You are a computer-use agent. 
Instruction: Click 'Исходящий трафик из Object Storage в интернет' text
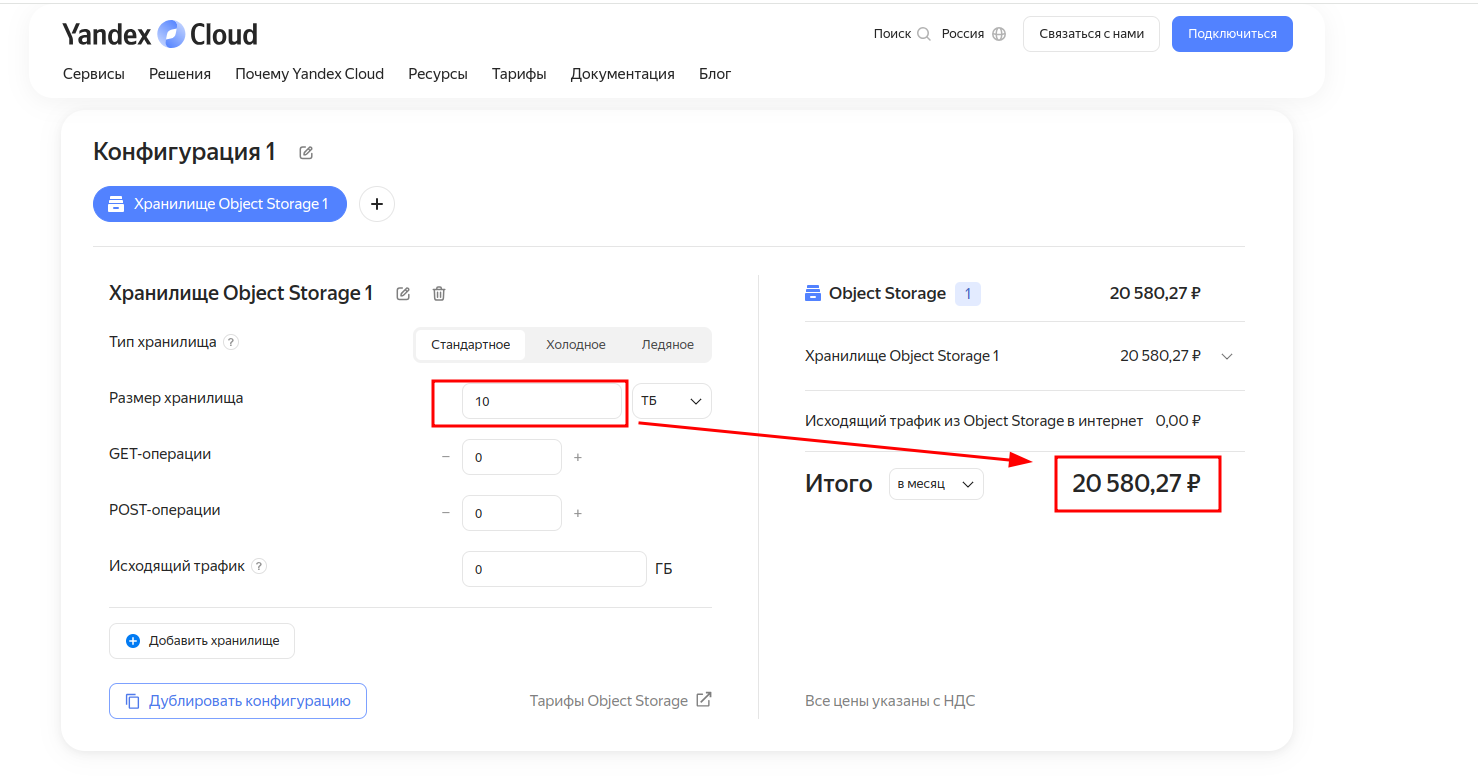[x=975, y=421]
